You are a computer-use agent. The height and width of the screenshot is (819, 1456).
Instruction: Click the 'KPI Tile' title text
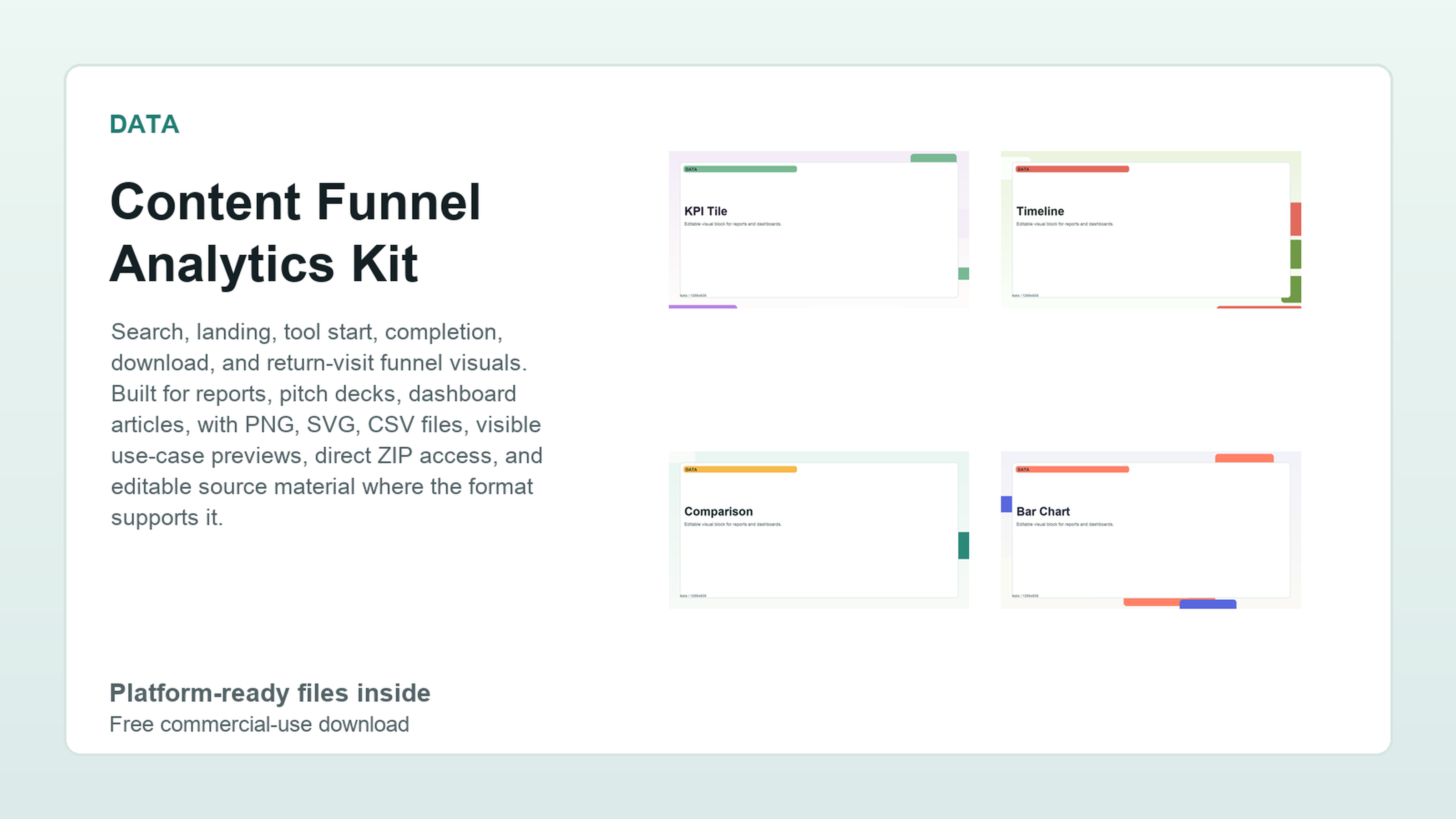705,212
